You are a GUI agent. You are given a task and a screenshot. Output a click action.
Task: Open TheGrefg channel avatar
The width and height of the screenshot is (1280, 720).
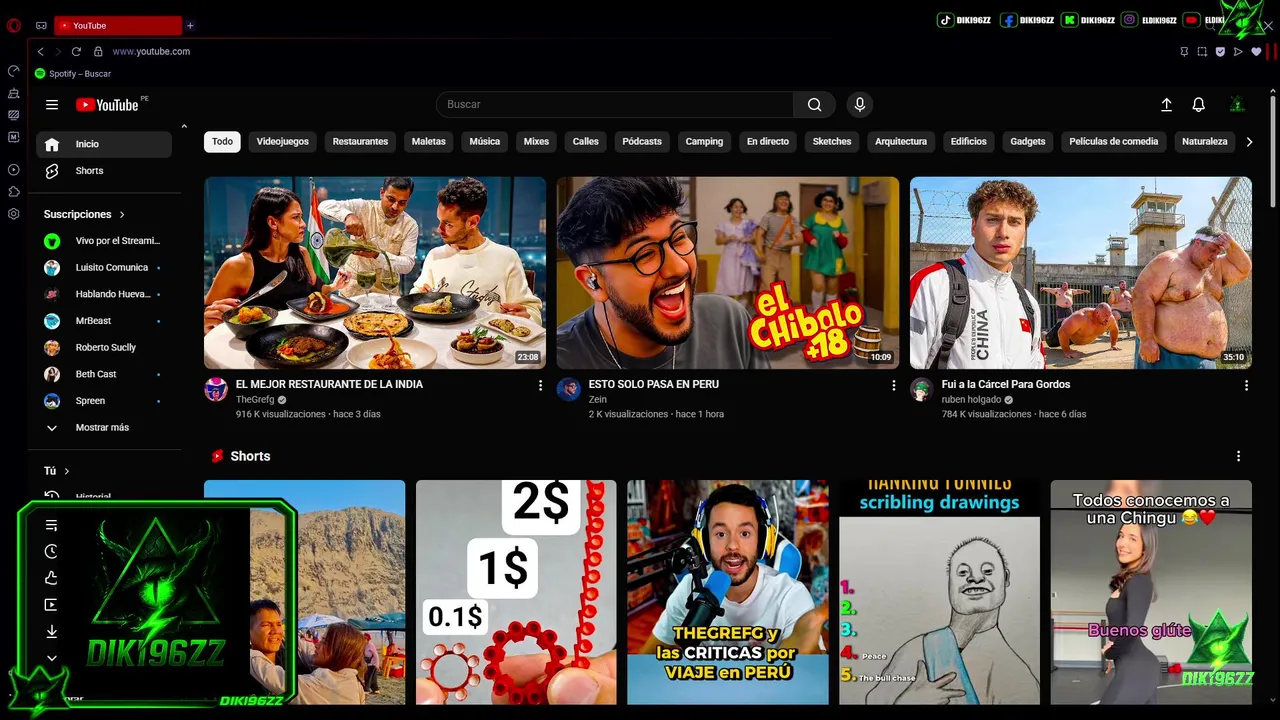[x=216, y=390]
